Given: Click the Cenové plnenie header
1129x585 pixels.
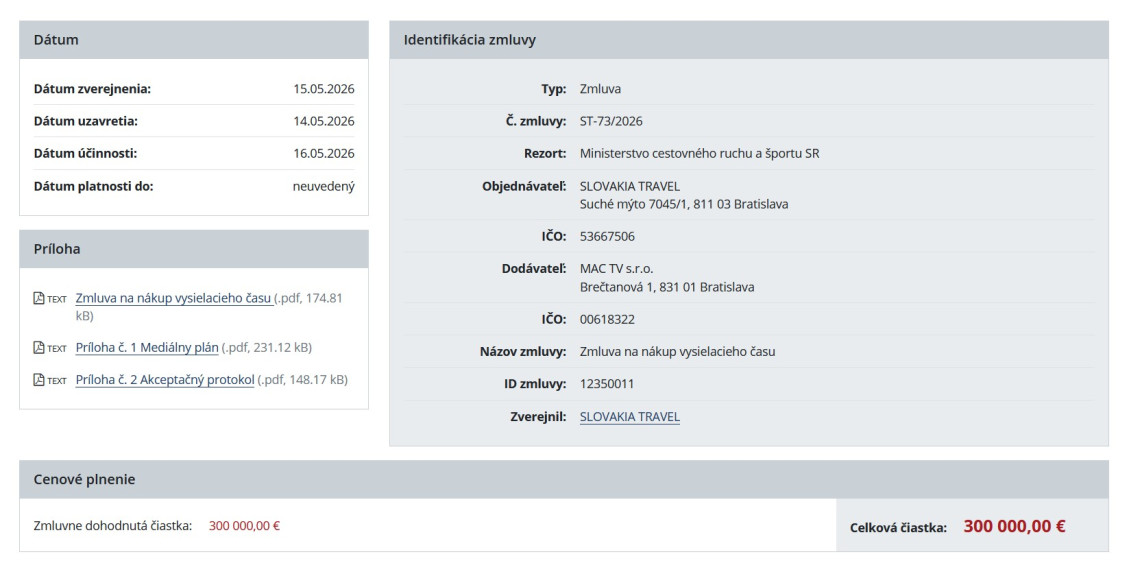Looking at the screenshot, I should point(564,480).
